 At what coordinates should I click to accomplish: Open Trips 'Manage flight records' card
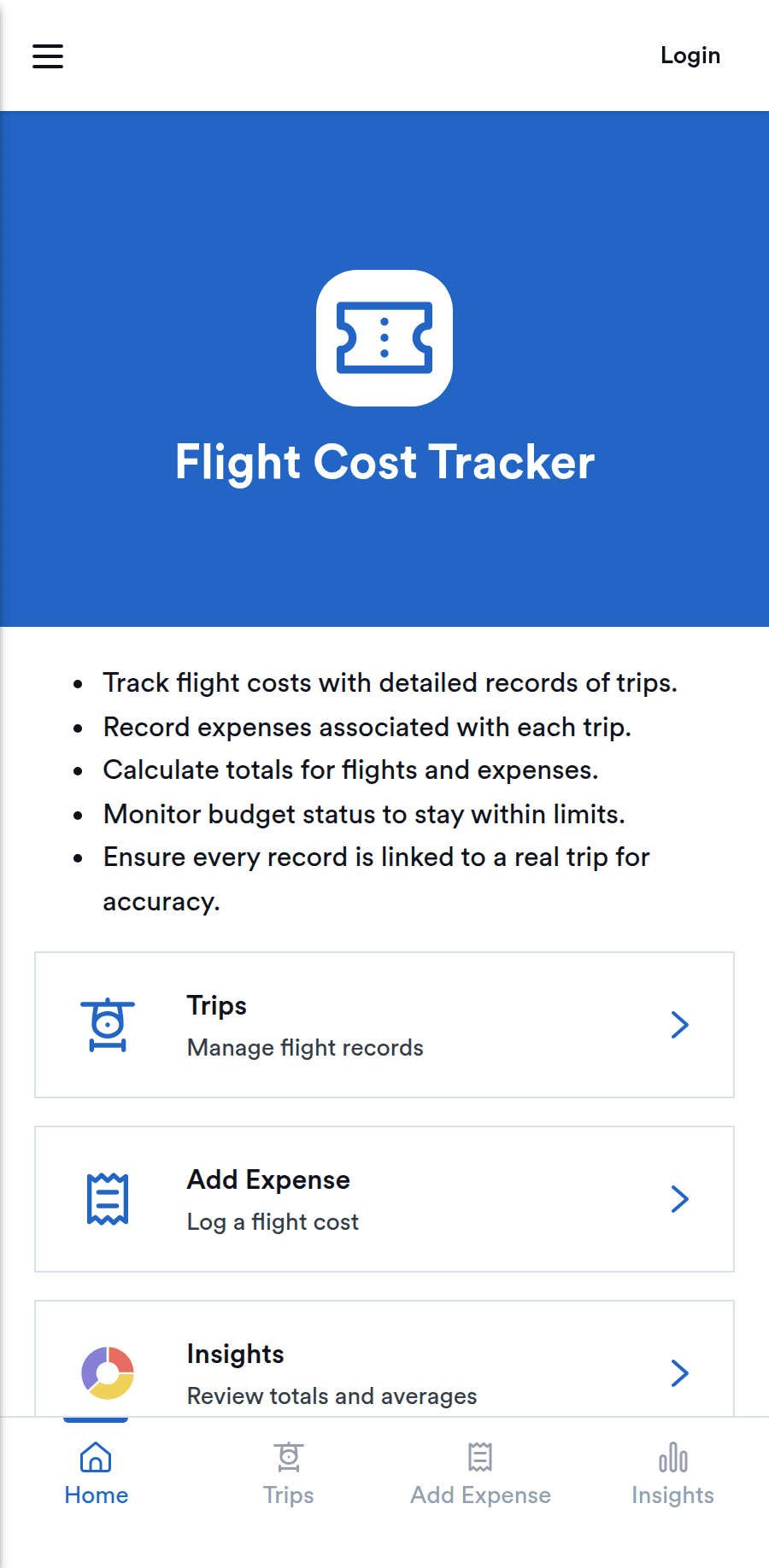[x=384, y=1025]
